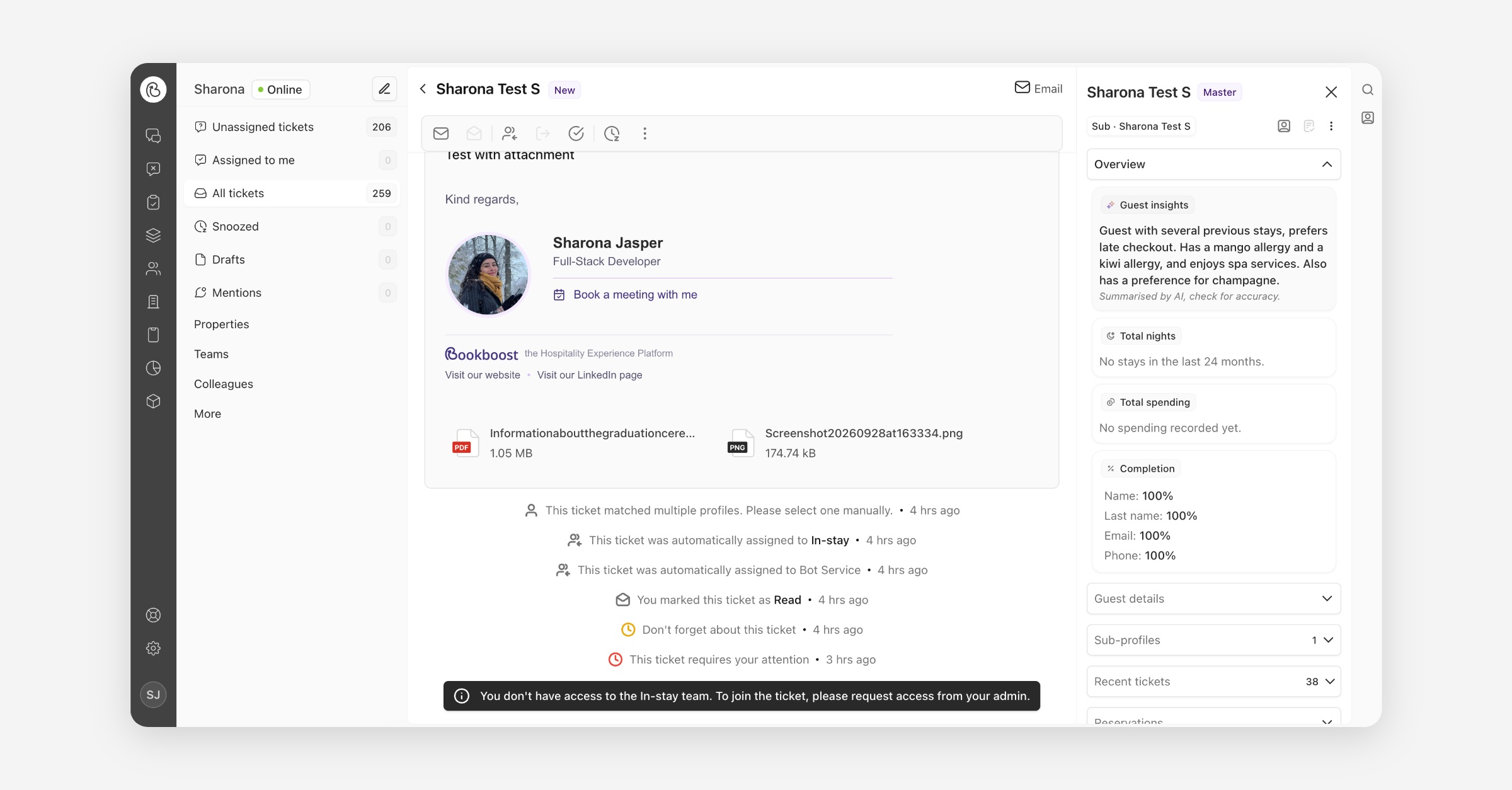Open the guests people icon in sidebar
Screen dimensions: 1512x790
(153, 268)
